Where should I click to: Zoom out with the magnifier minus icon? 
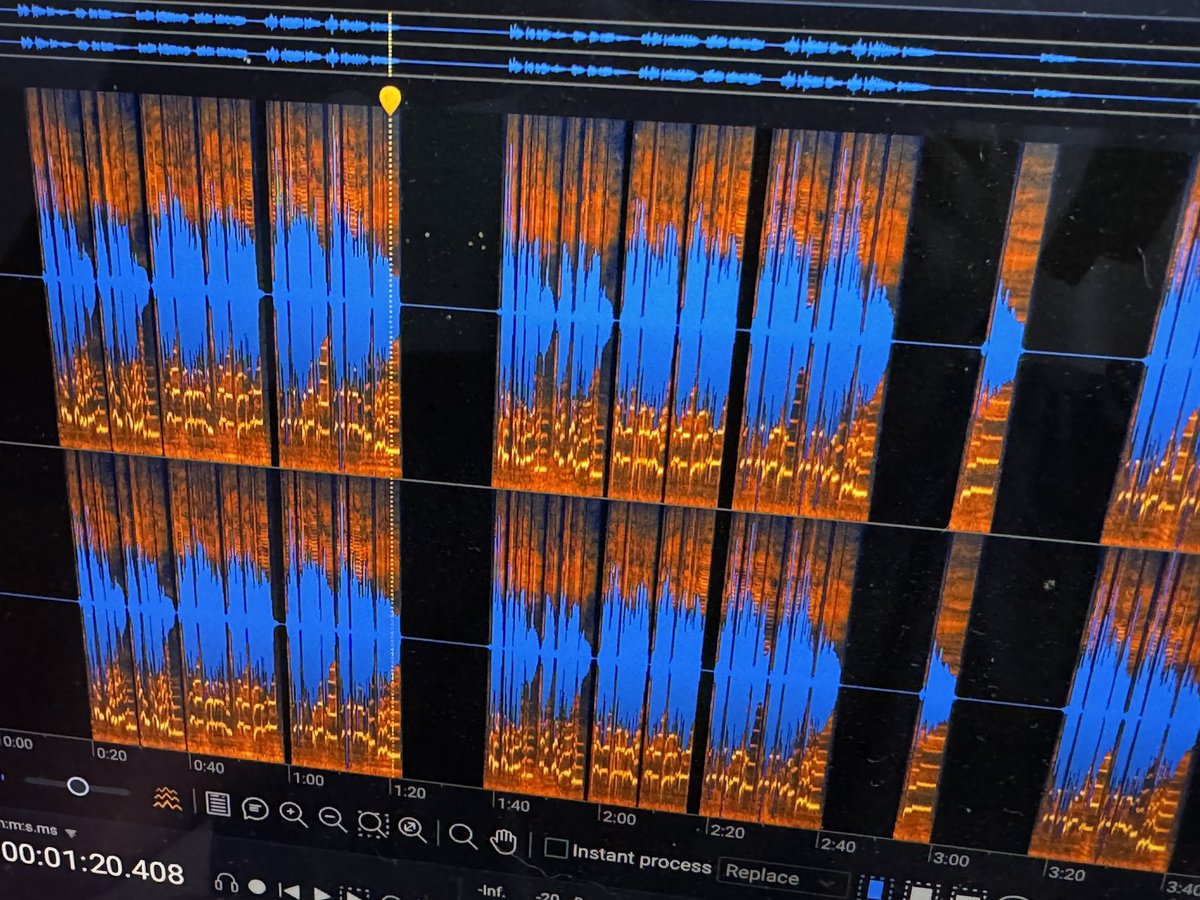pos(332,819)
